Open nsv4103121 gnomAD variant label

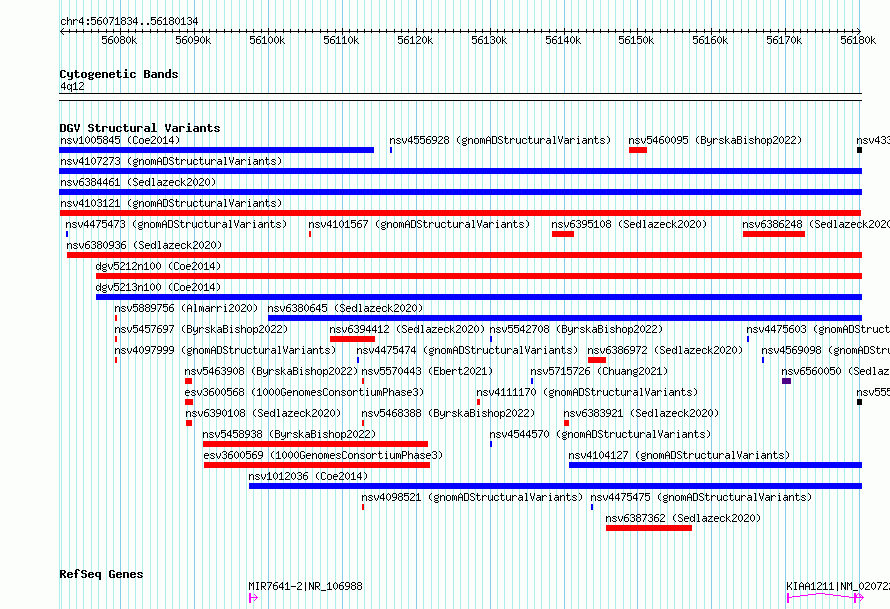[171, 203]
